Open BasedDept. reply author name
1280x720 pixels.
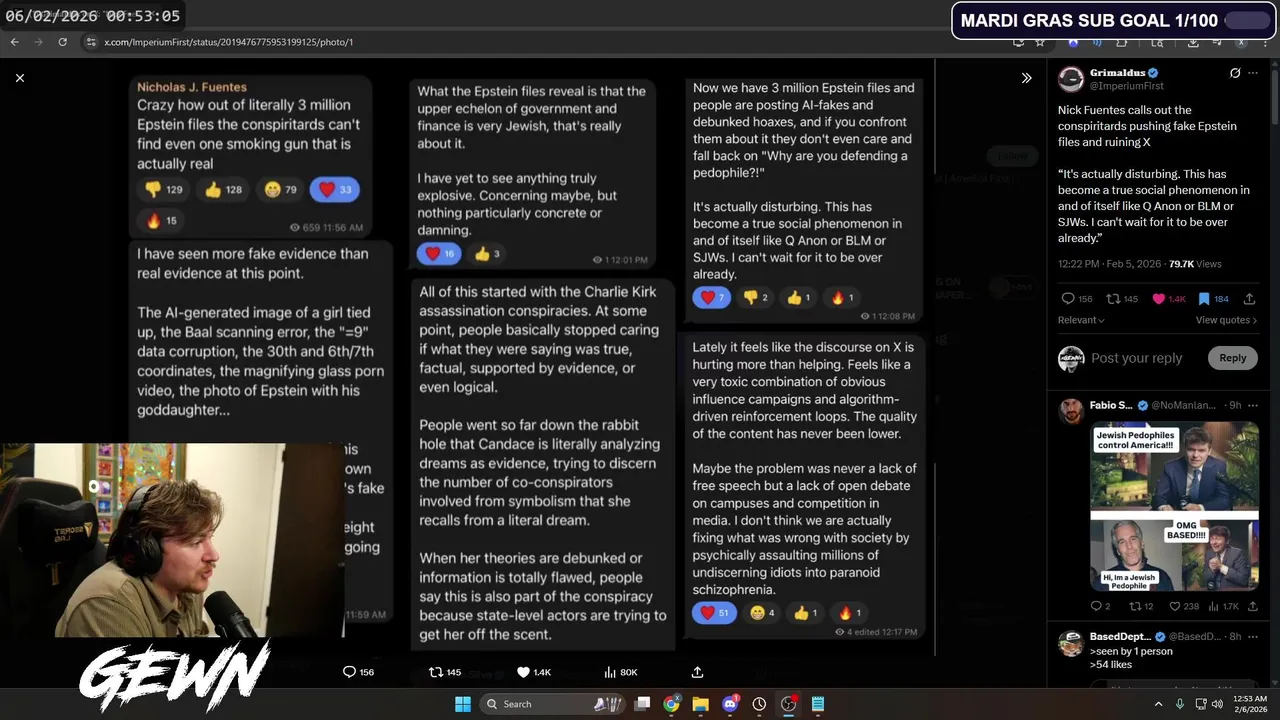(x=1120, y=637)
